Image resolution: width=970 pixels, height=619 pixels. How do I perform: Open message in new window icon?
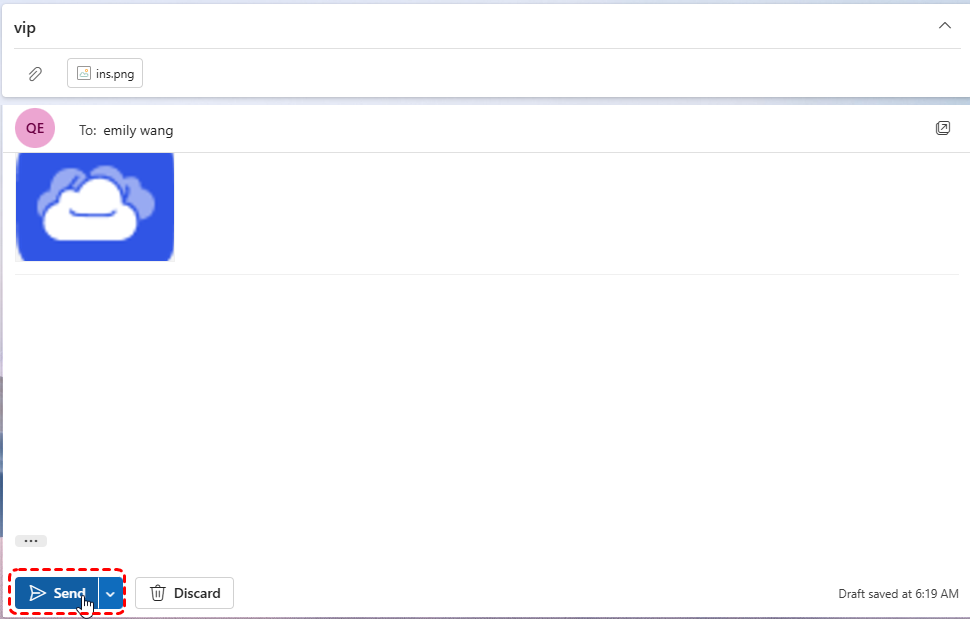[943, 128]
